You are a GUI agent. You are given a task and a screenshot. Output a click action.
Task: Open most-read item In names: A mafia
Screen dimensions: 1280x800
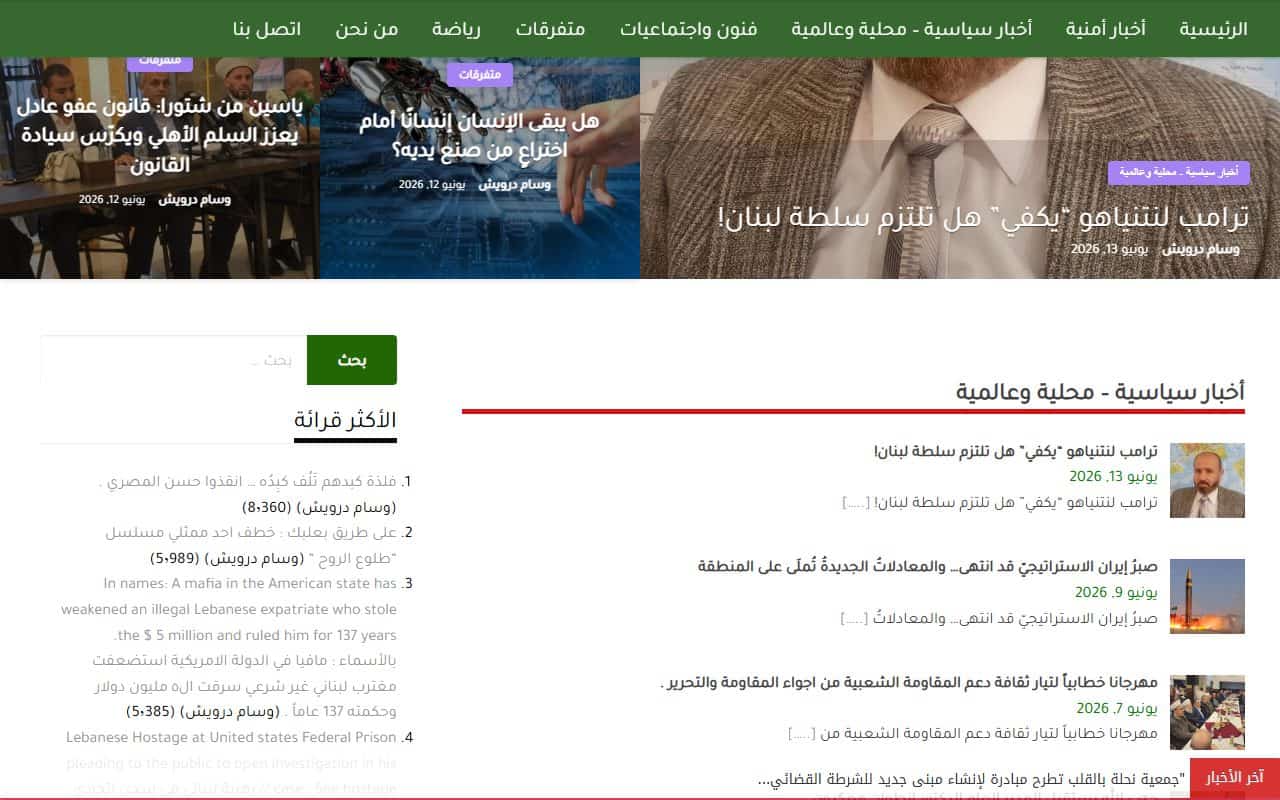coord(229,647)
